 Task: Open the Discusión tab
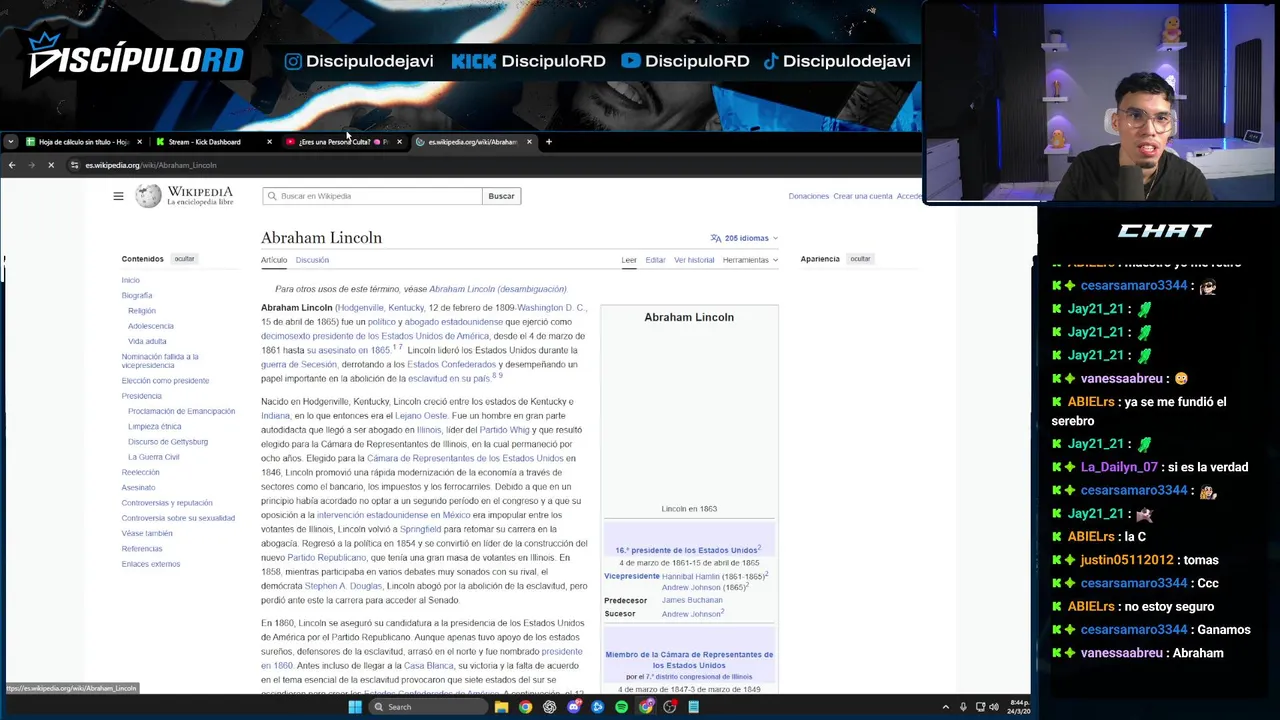(312, 260)
